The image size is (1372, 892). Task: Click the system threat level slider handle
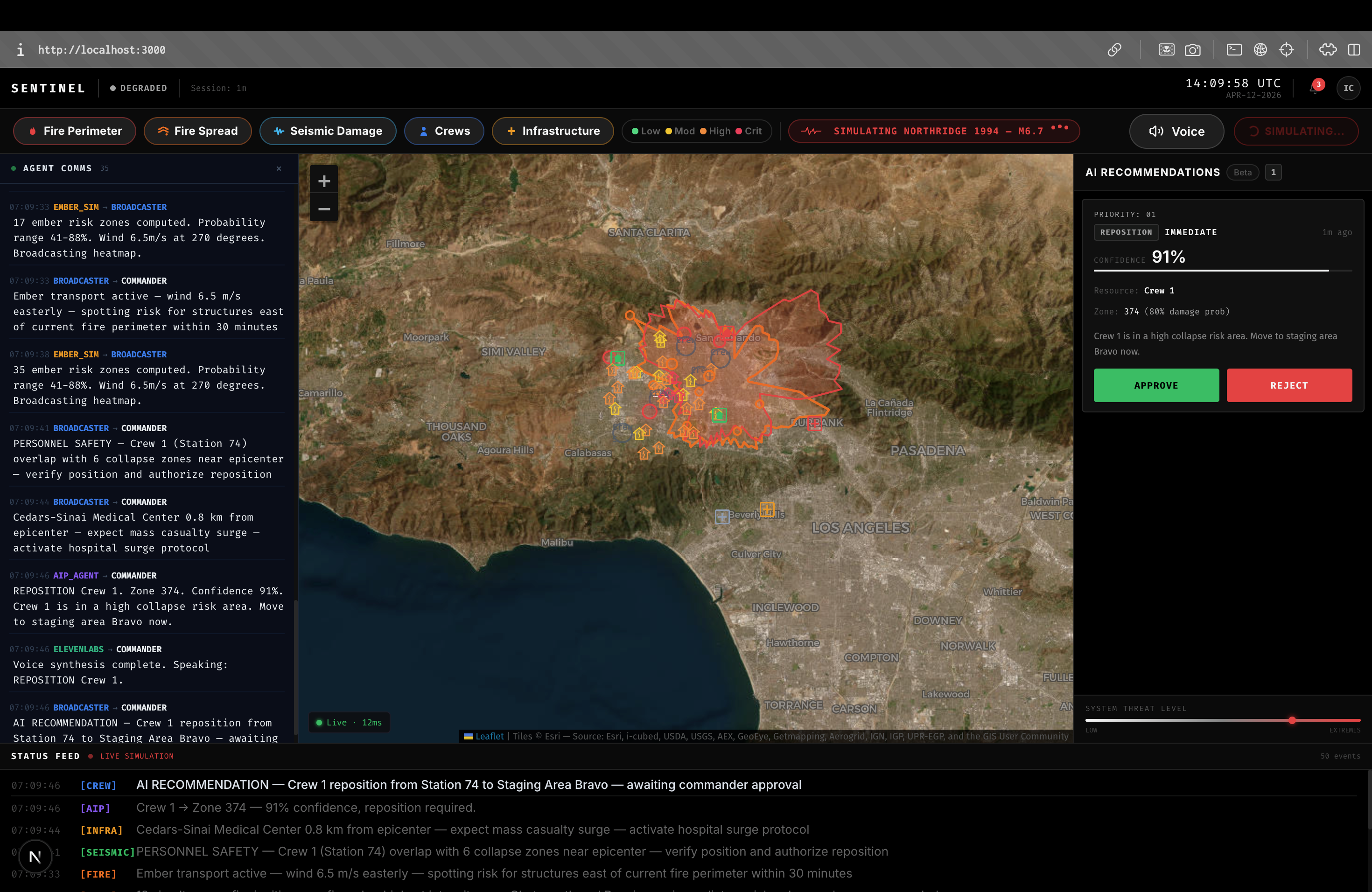pos(1292,720)
